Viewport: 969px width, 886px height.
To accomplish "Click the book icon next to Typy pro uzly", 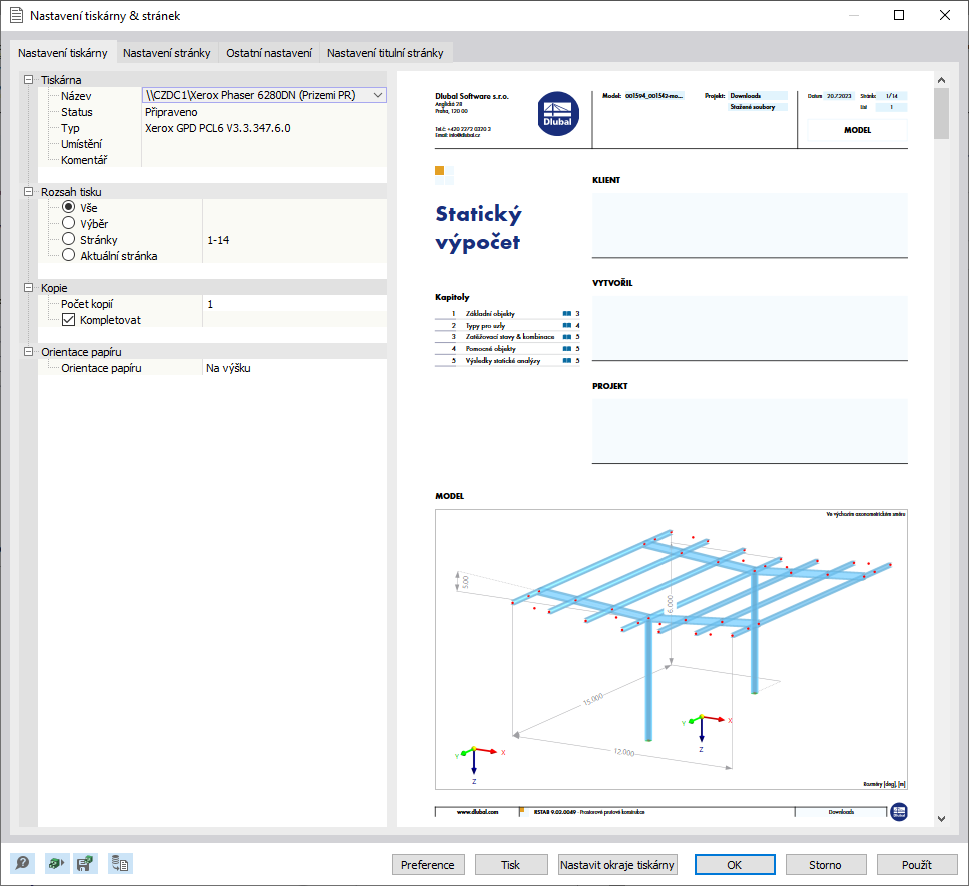I will click(567, 326).
